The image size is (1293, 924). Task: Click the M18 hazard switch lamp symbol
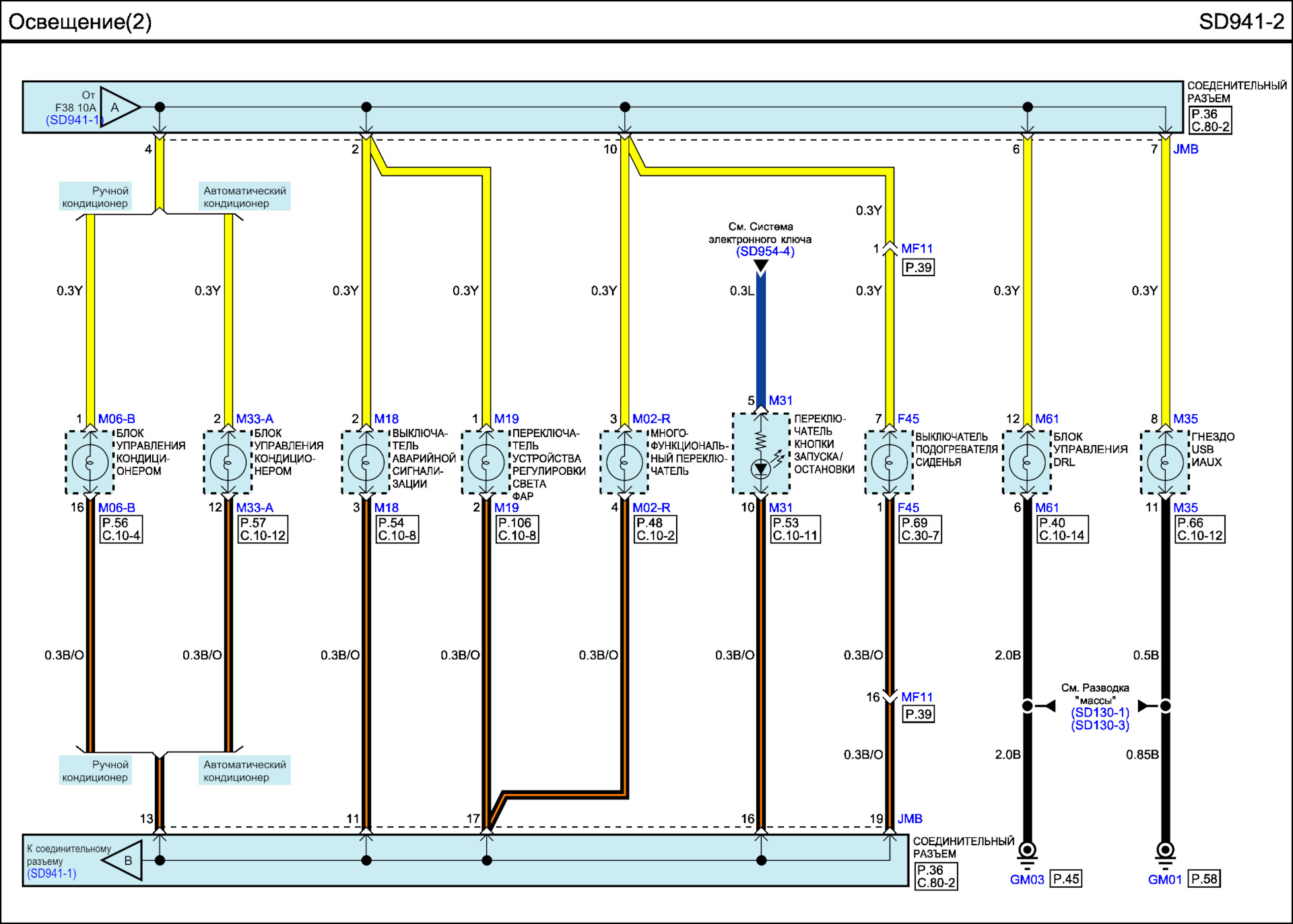click(x=366, y=463)
